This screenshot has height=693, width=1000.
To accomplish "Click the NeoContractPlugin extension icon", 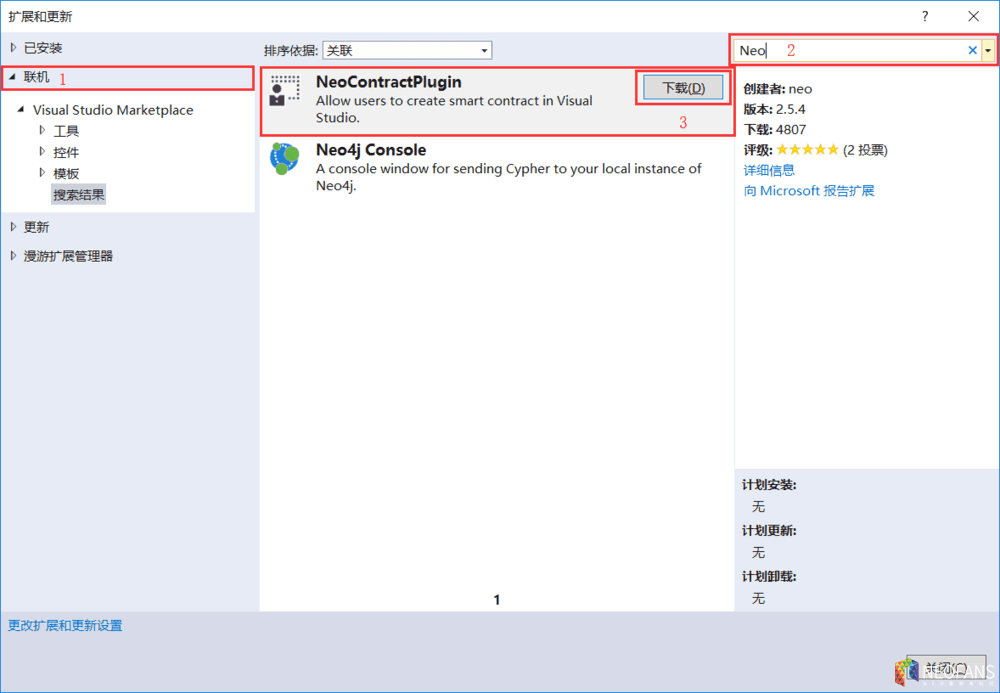I will (x=284, y=91).
